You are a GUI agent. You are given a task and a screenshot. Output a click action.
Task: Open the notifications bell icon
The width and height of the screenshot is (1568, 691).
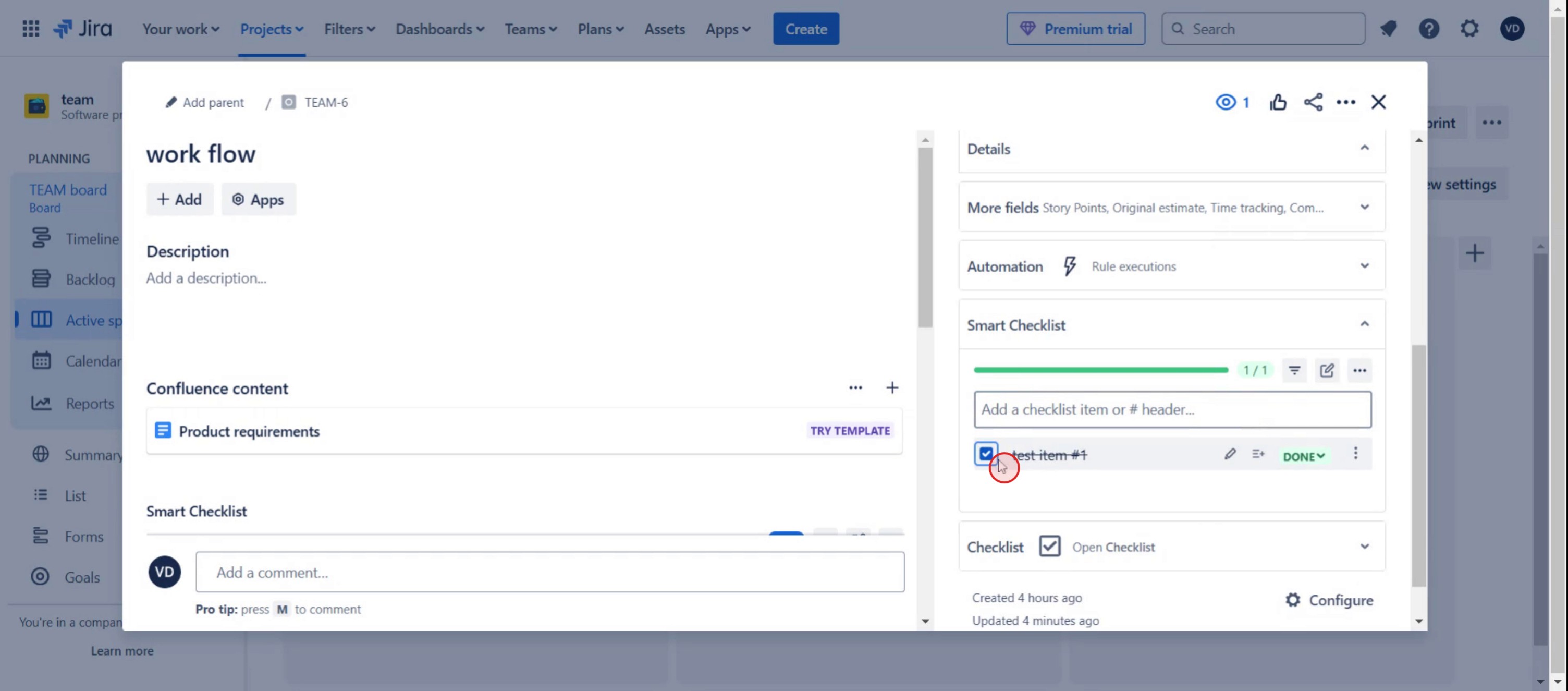(x=1388, y=29)
